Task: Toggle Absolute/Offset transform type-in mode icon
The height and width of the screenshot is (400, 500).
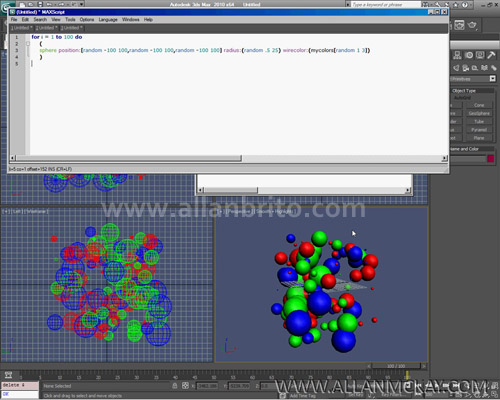Action: [185, 386]
